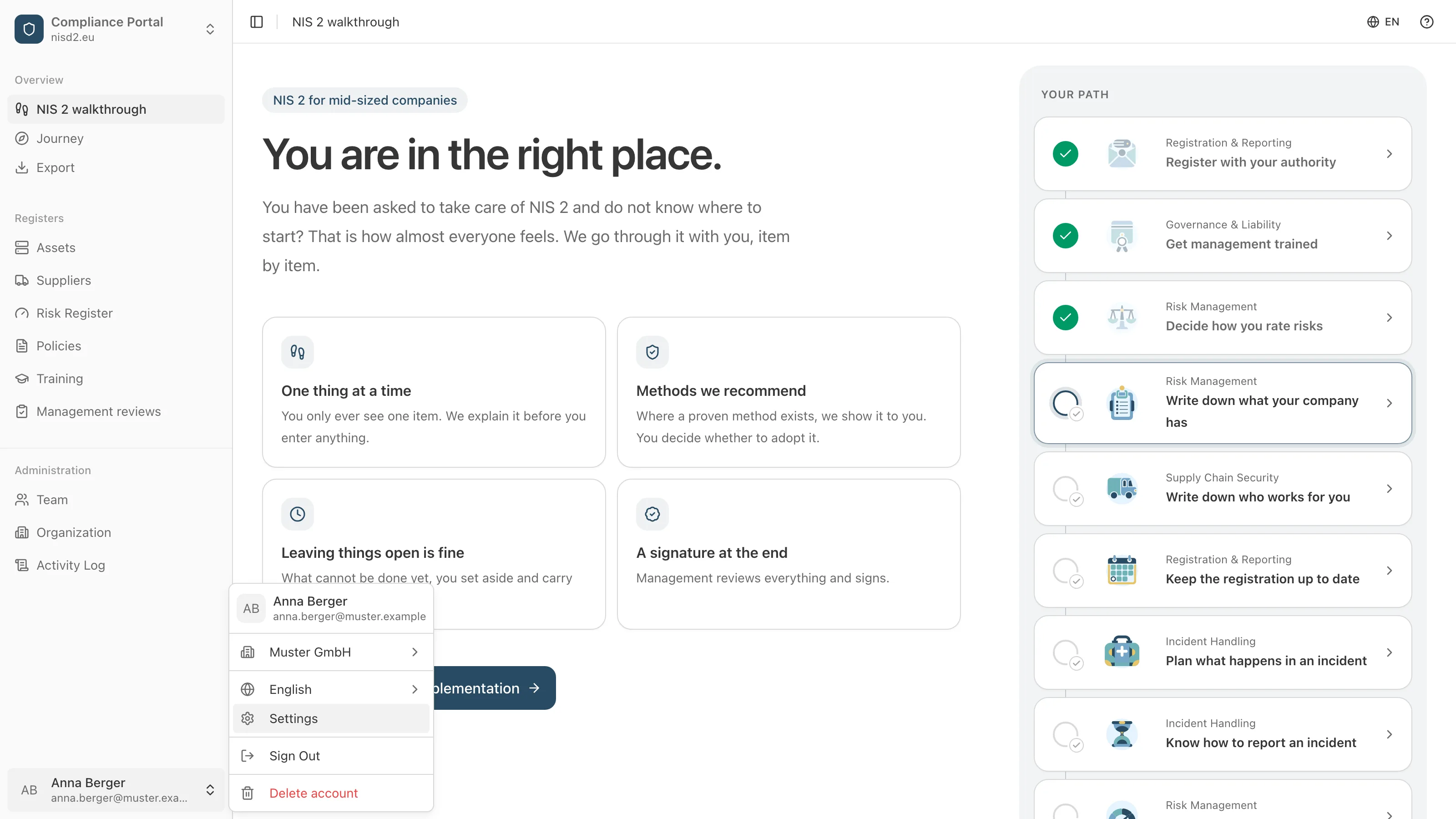1456x819 pixels.
Task: Expand the Compliance Portal workspace switcher
Action: [x=210, y=29]
